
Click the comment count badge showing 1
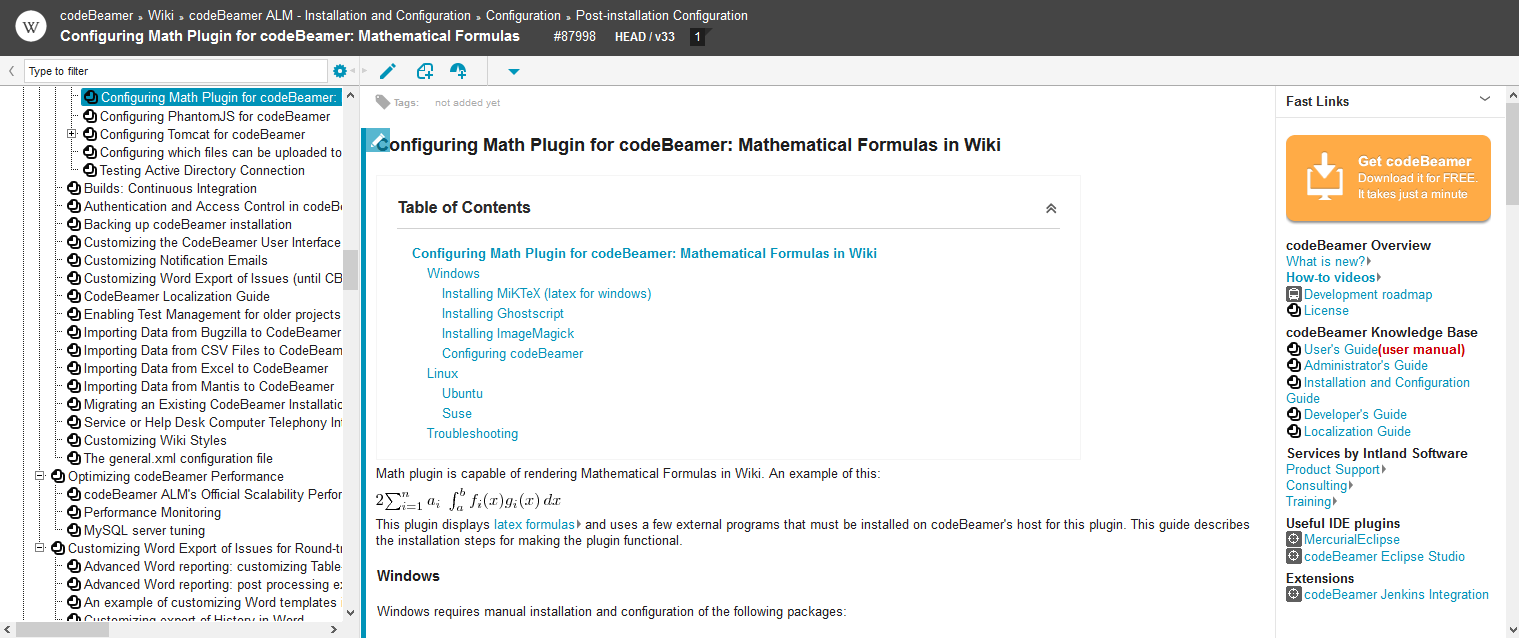[x=697, y=37]
